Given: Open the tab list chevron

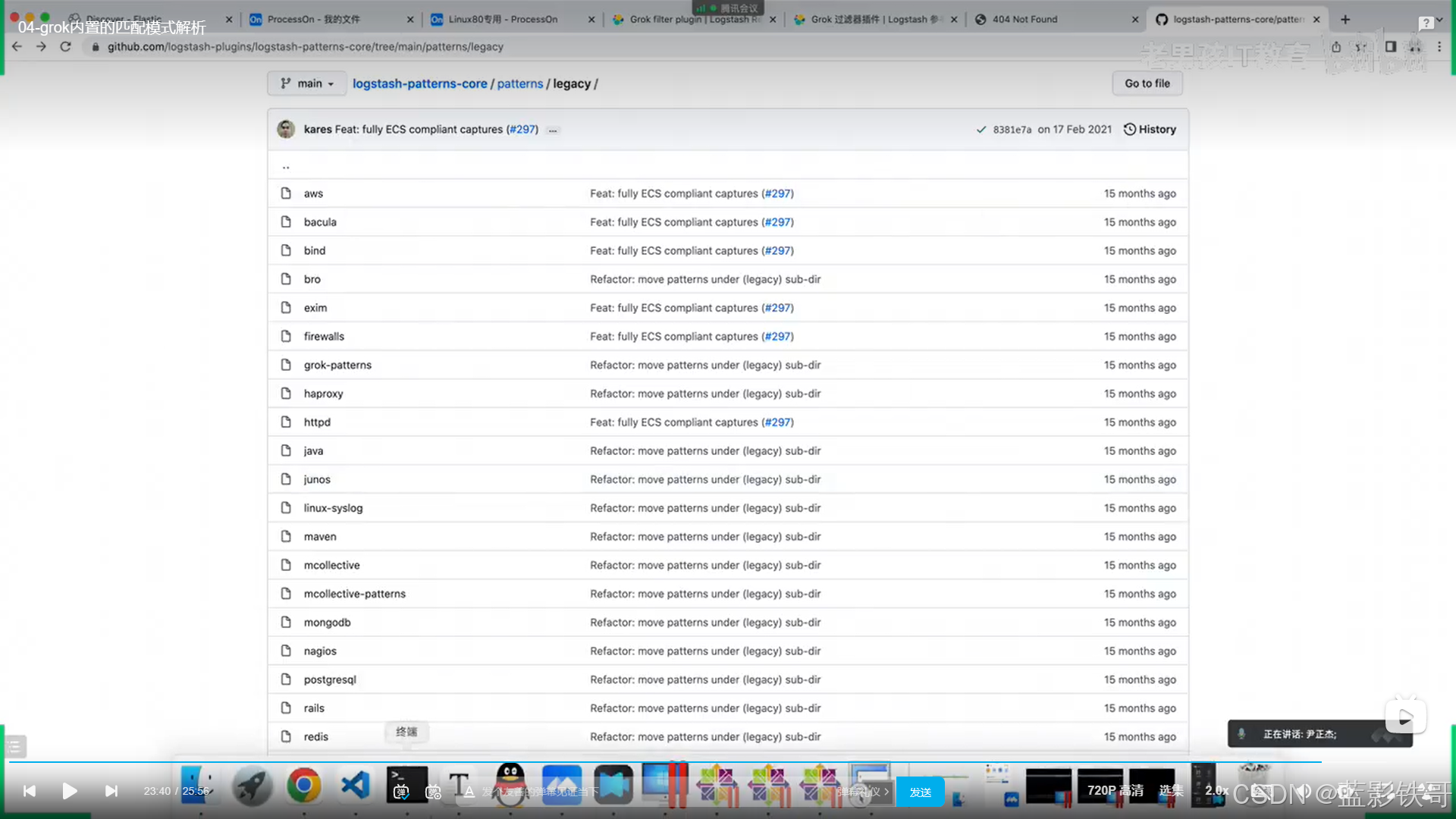Looking at the screenshot, I should click(x=1439, y=20).
